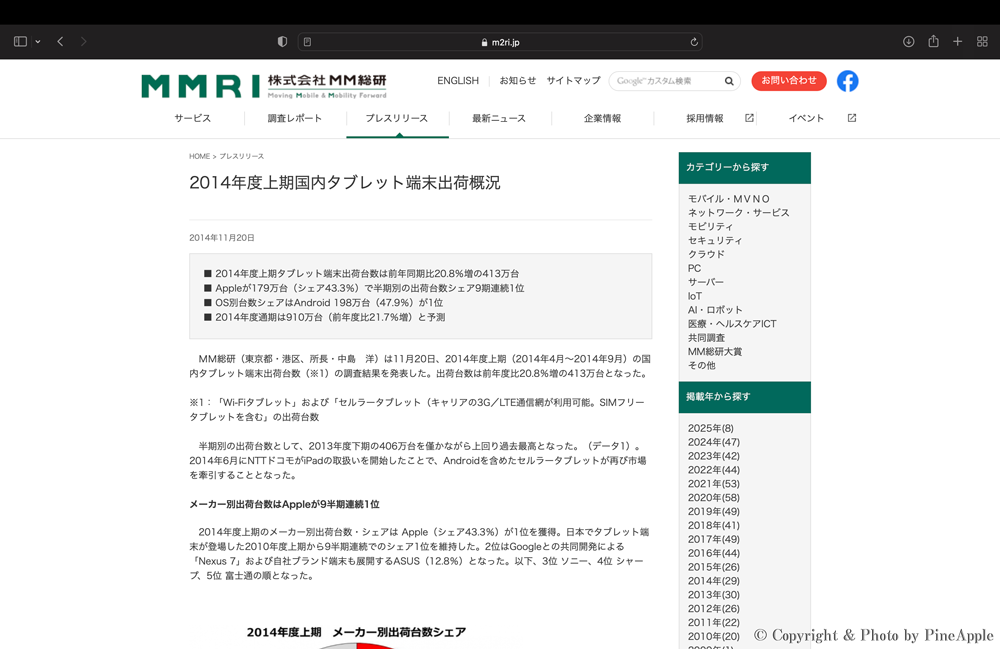The height and width of the screenshot is (649, 1000).
Task: Show the tab overview grid icon
Action: click(982, 42)
